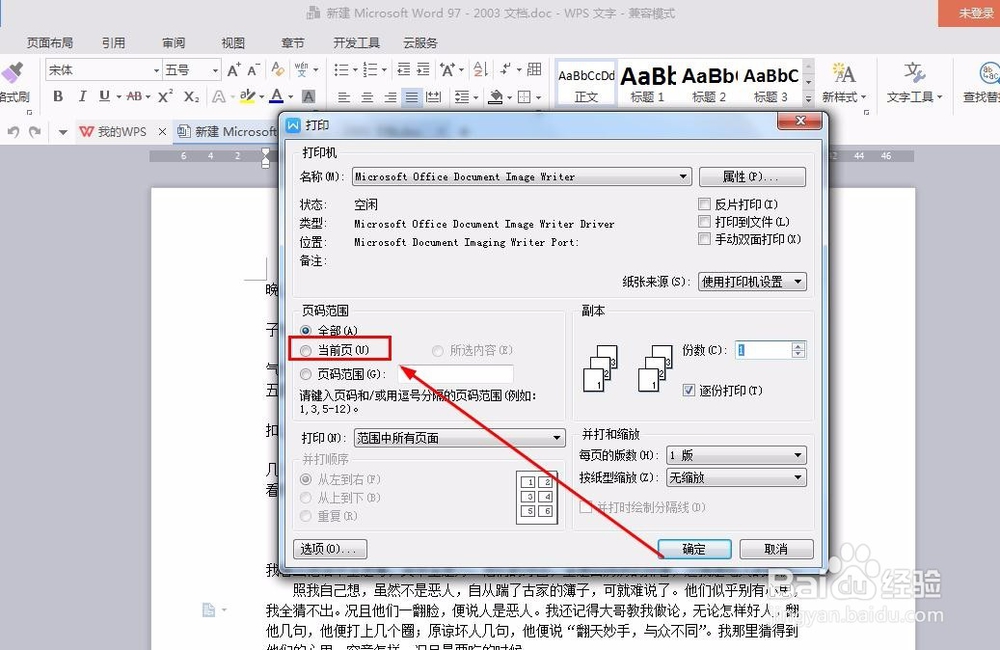Undo the last action

point(13,131)
